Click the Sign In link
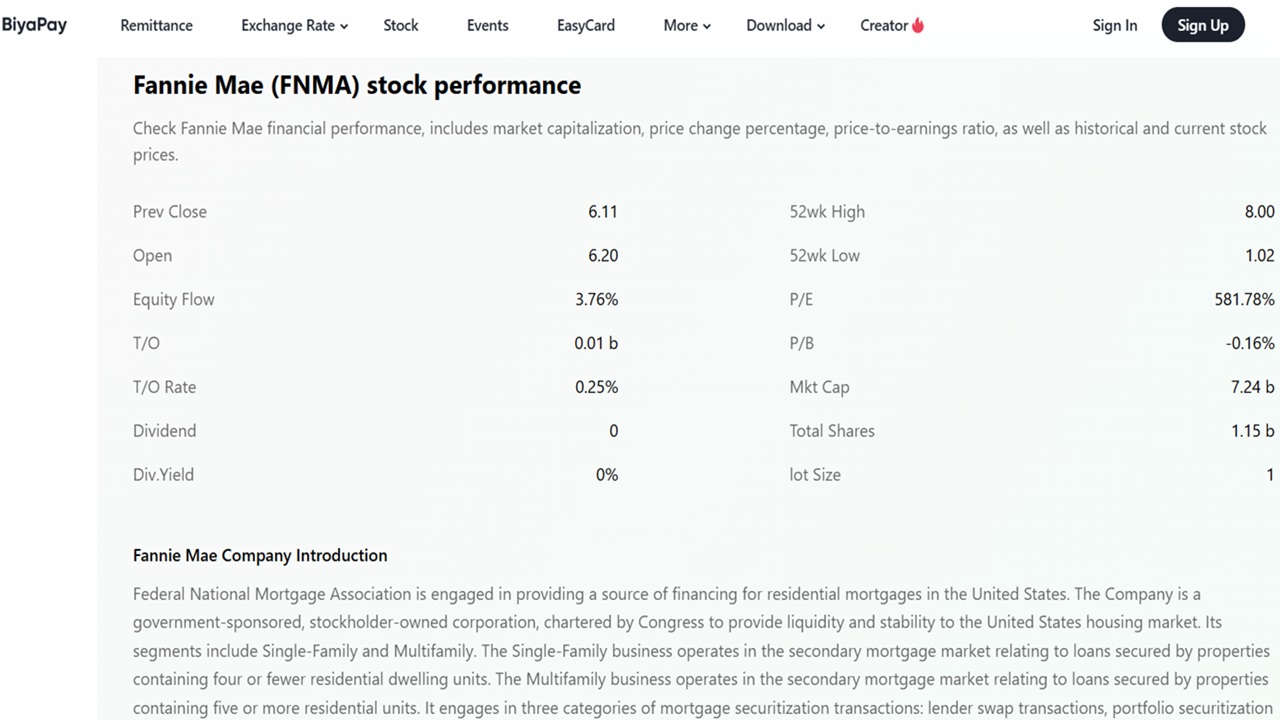 (x=1115, y=25)
